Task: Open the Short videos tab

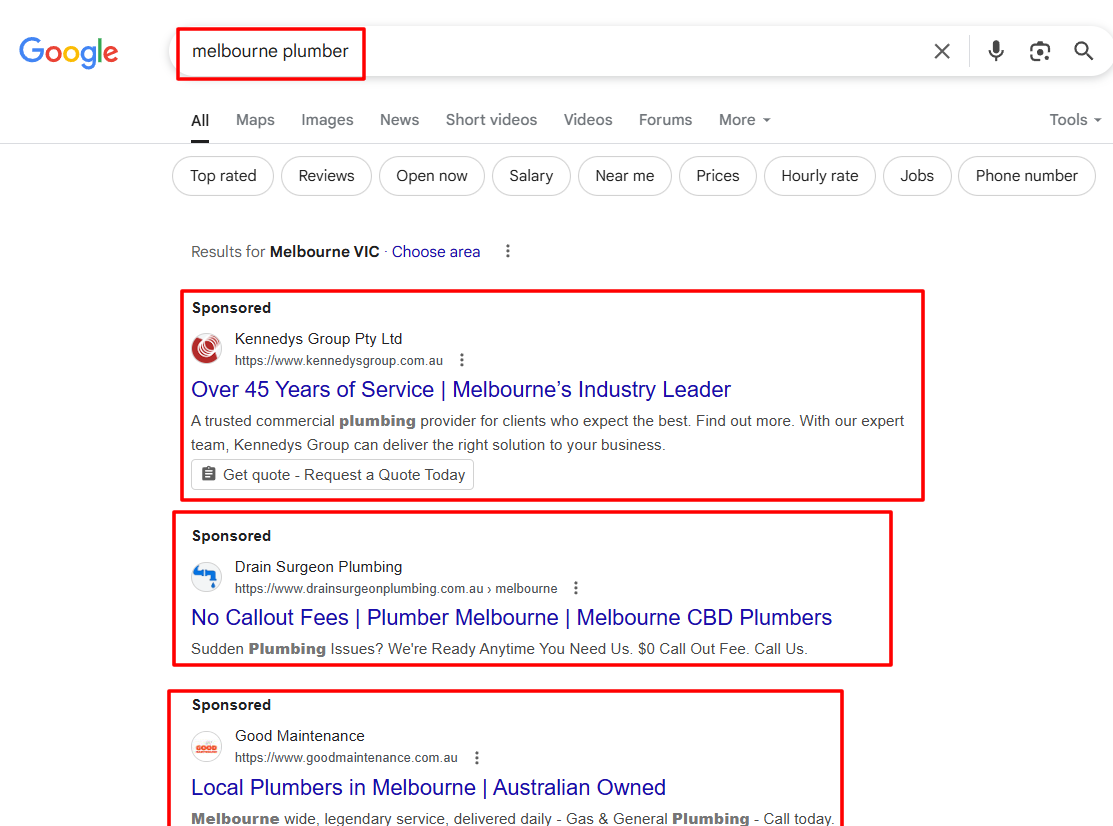Action: point(491,120)
